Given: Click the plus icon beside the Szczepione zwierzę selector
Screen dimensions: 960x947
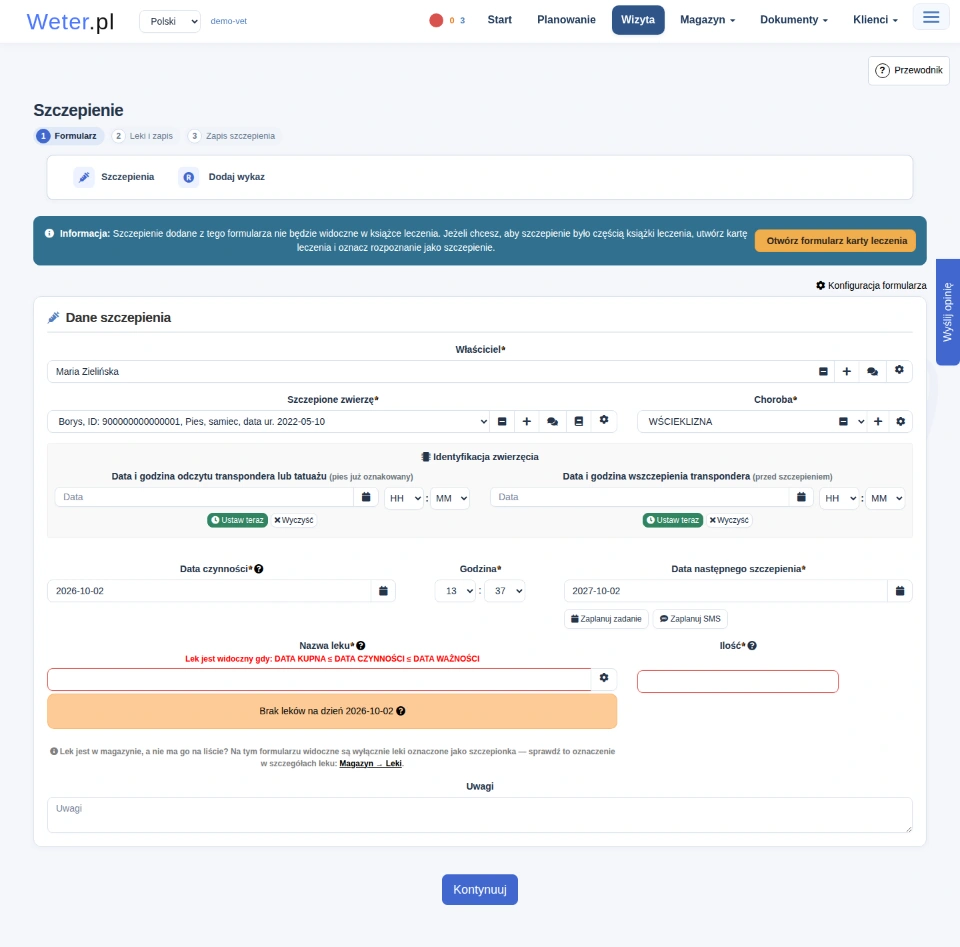Looking at the screenshot, I should click(x=527, y=421).
